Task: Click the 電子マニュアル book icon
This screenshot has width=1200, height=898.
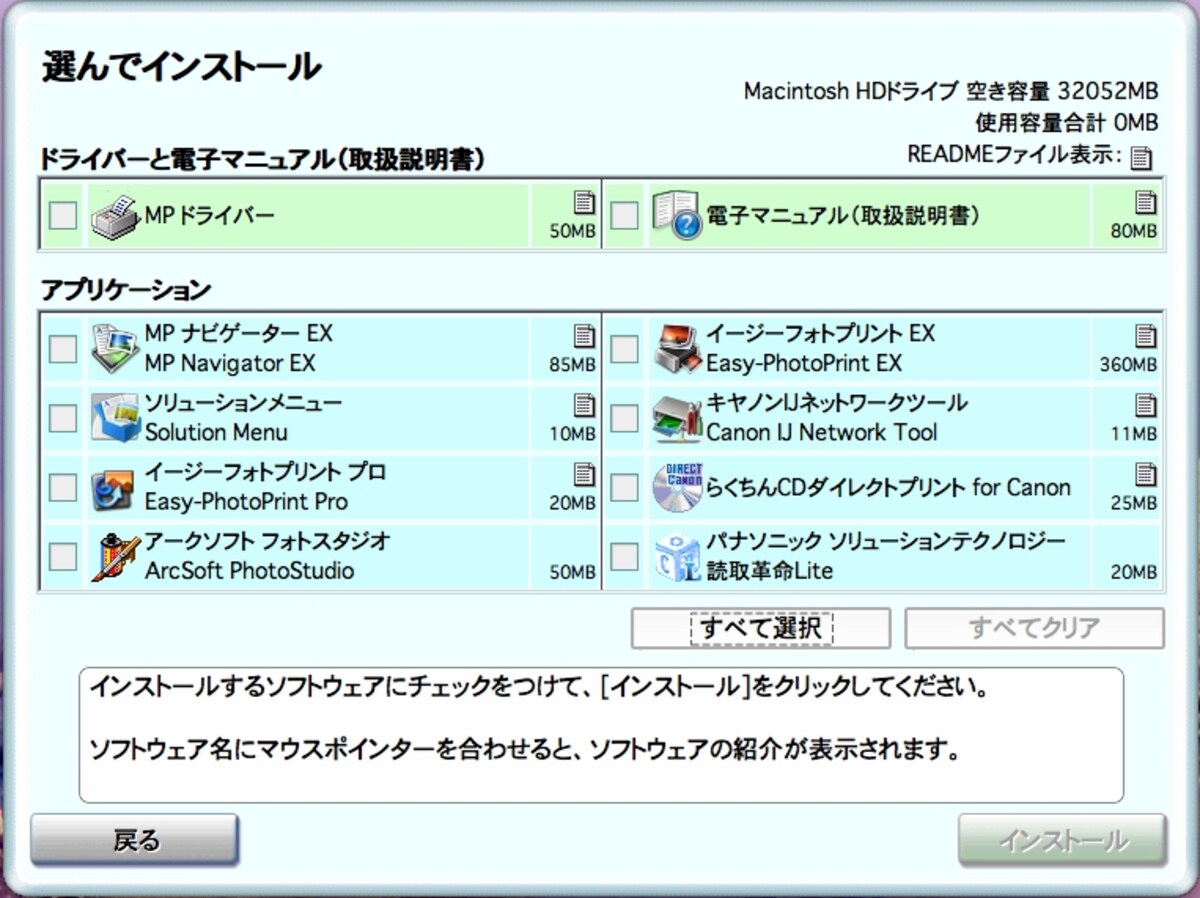Action: click(676, 216)
